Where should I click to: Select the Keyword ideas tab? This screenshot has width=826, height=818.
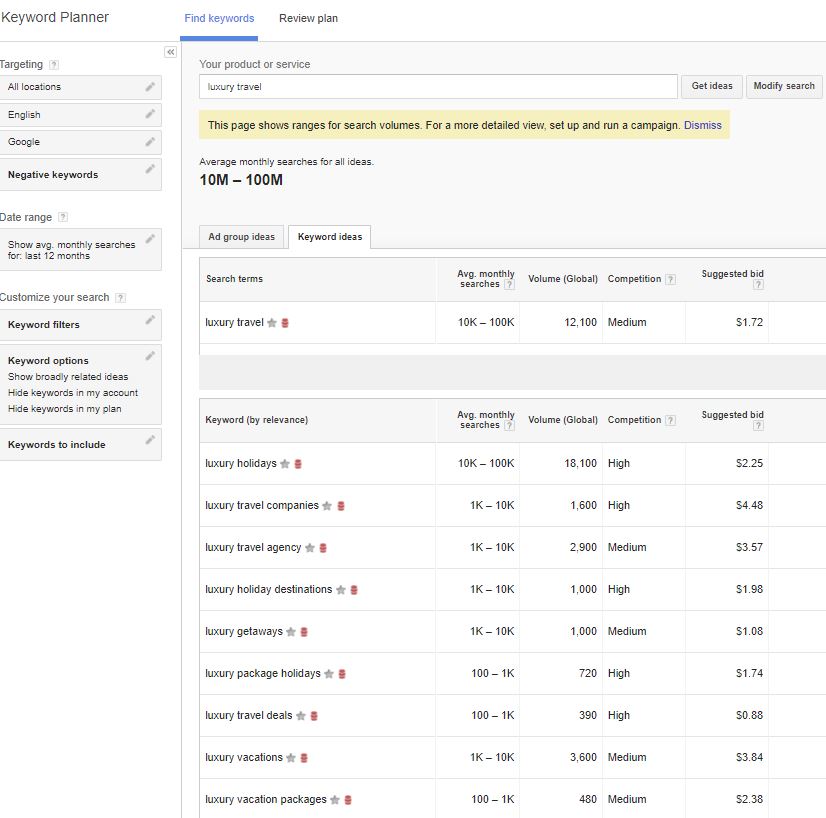coord(330,237)
